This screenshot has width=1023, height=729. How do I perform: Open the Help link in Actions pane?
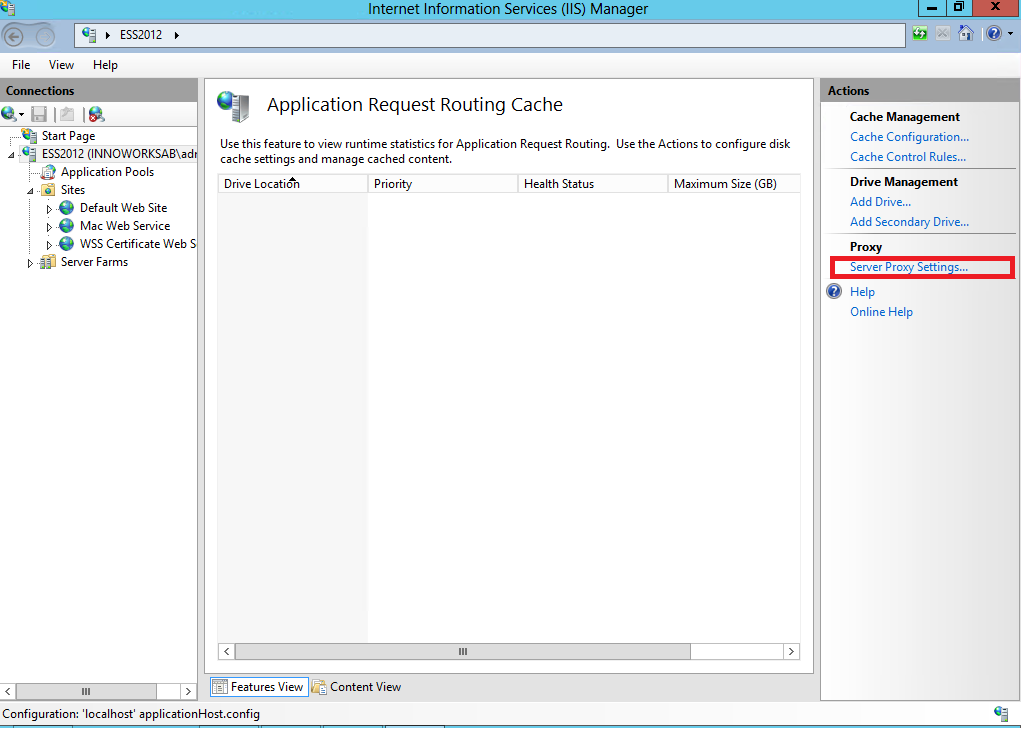point(862,292)
